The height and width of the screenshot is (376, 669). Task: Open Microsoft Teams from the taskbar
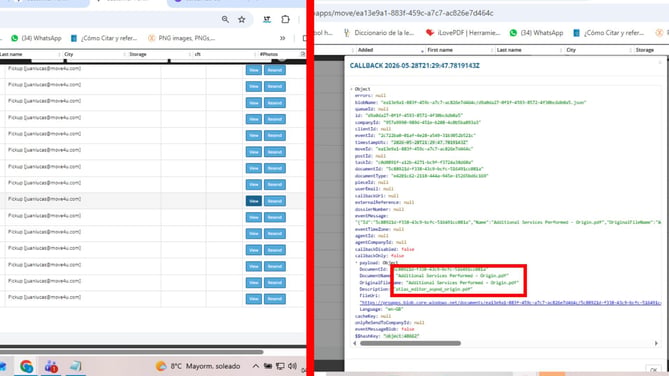(51, 366)
